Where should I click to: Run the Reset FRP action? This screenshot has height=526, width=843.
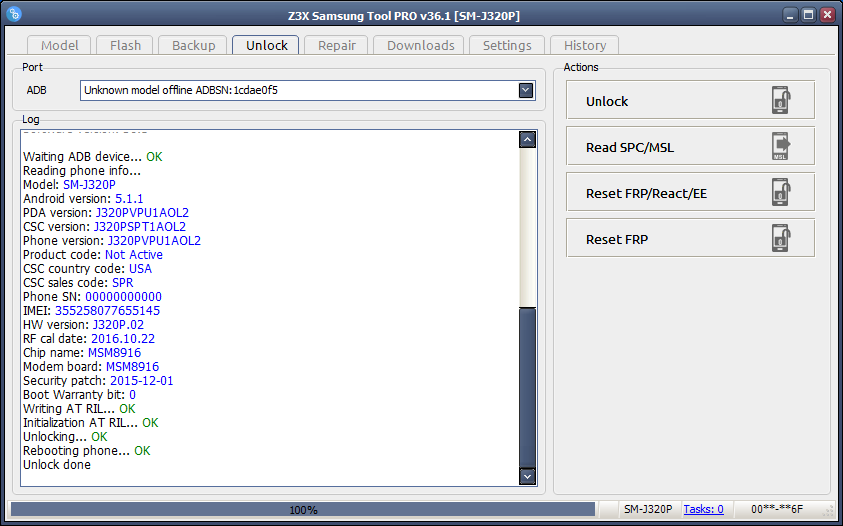point(690,238)
